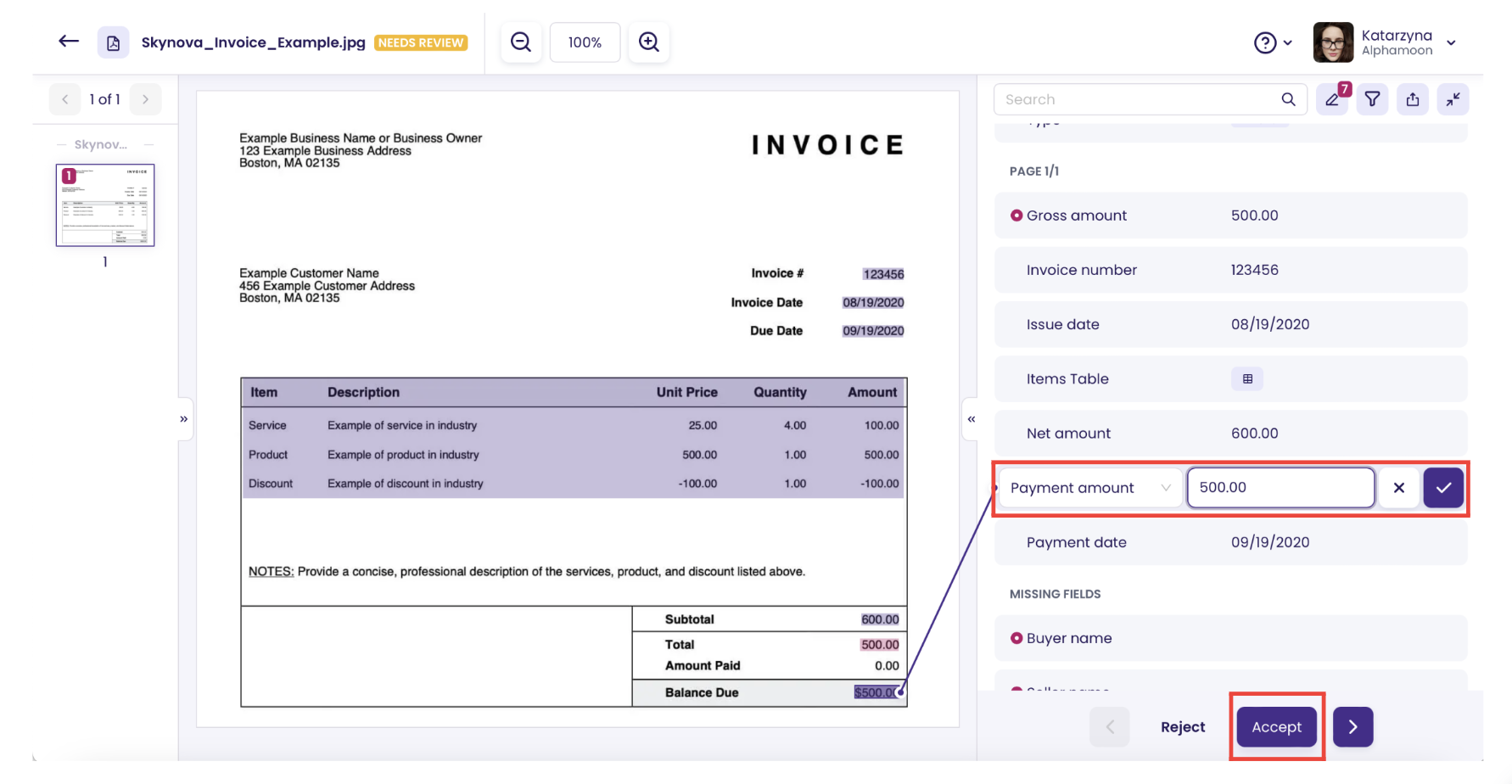Open the edits icon with badge 7

[x=1332, y=99]
